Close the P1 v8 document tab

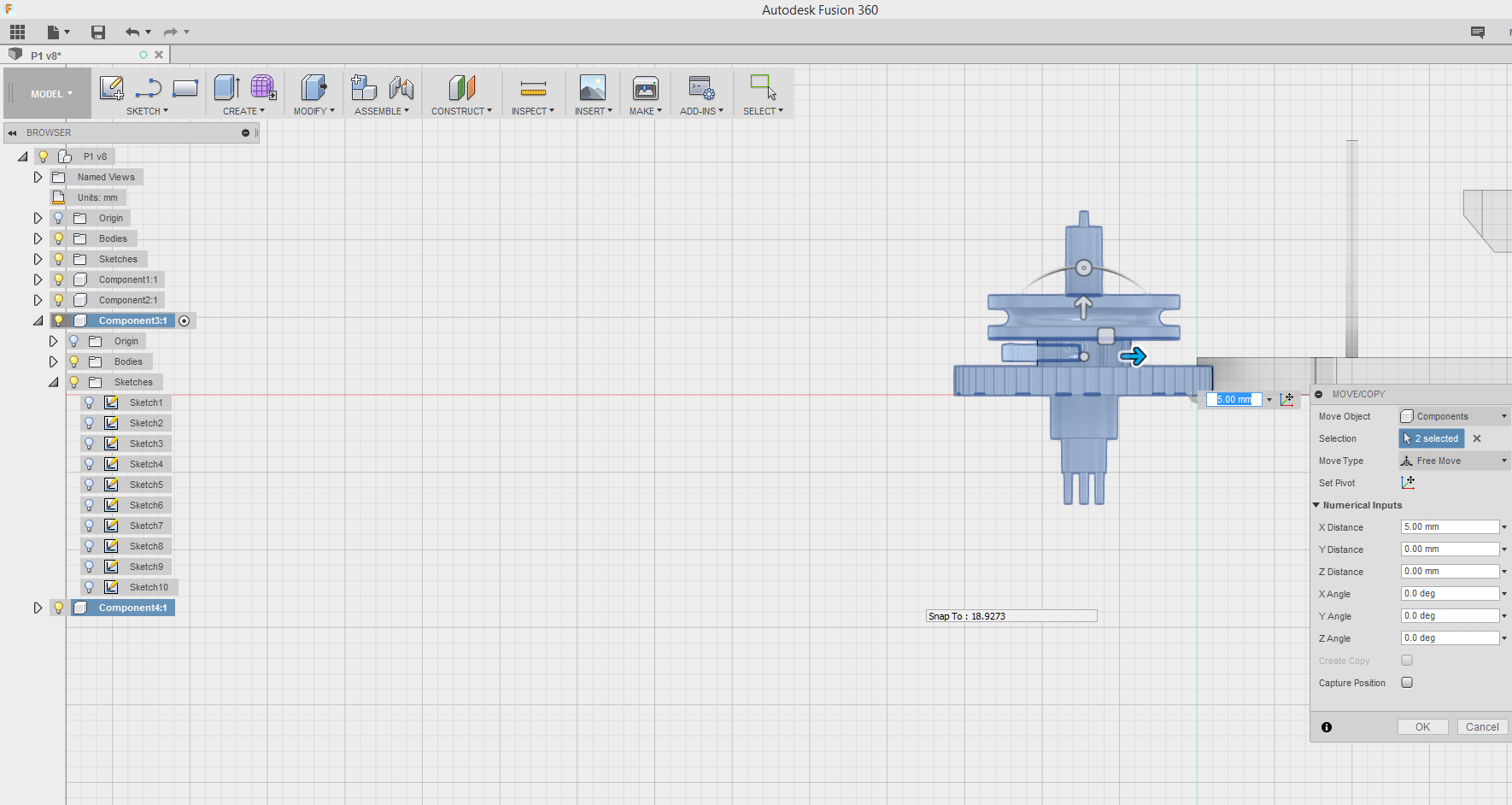(159, 55)
